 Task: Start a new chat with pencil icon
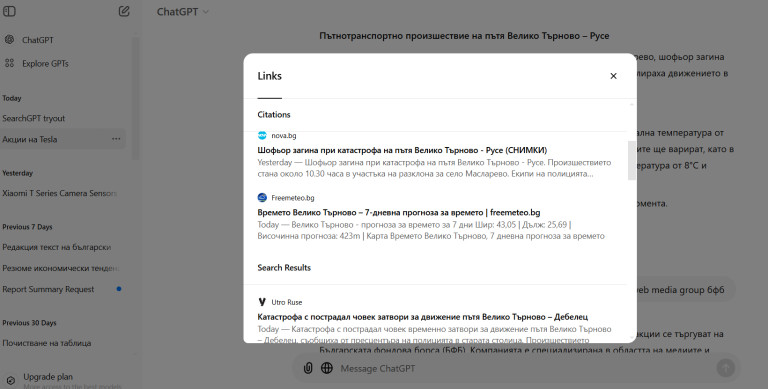tap(124, 11)
